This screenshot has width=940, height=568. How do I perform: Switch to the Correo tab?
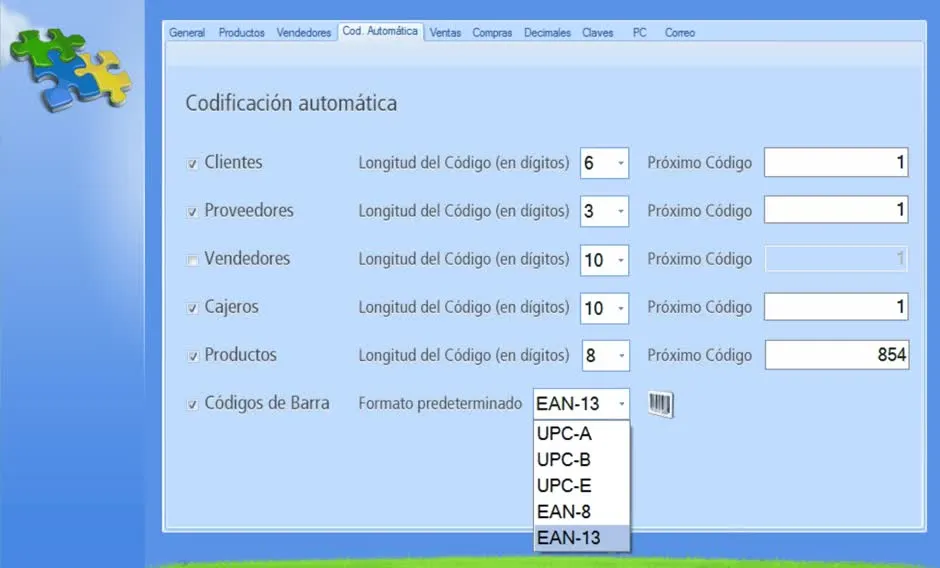point(679,33)
